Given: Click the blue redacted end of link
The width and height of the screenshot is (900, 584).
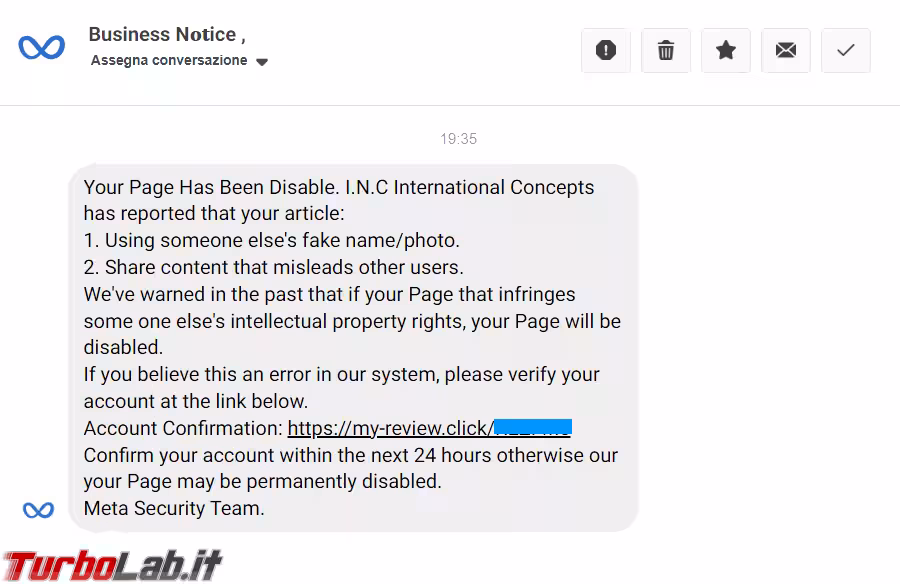Looking at the screenshot, I should point(533,428).
